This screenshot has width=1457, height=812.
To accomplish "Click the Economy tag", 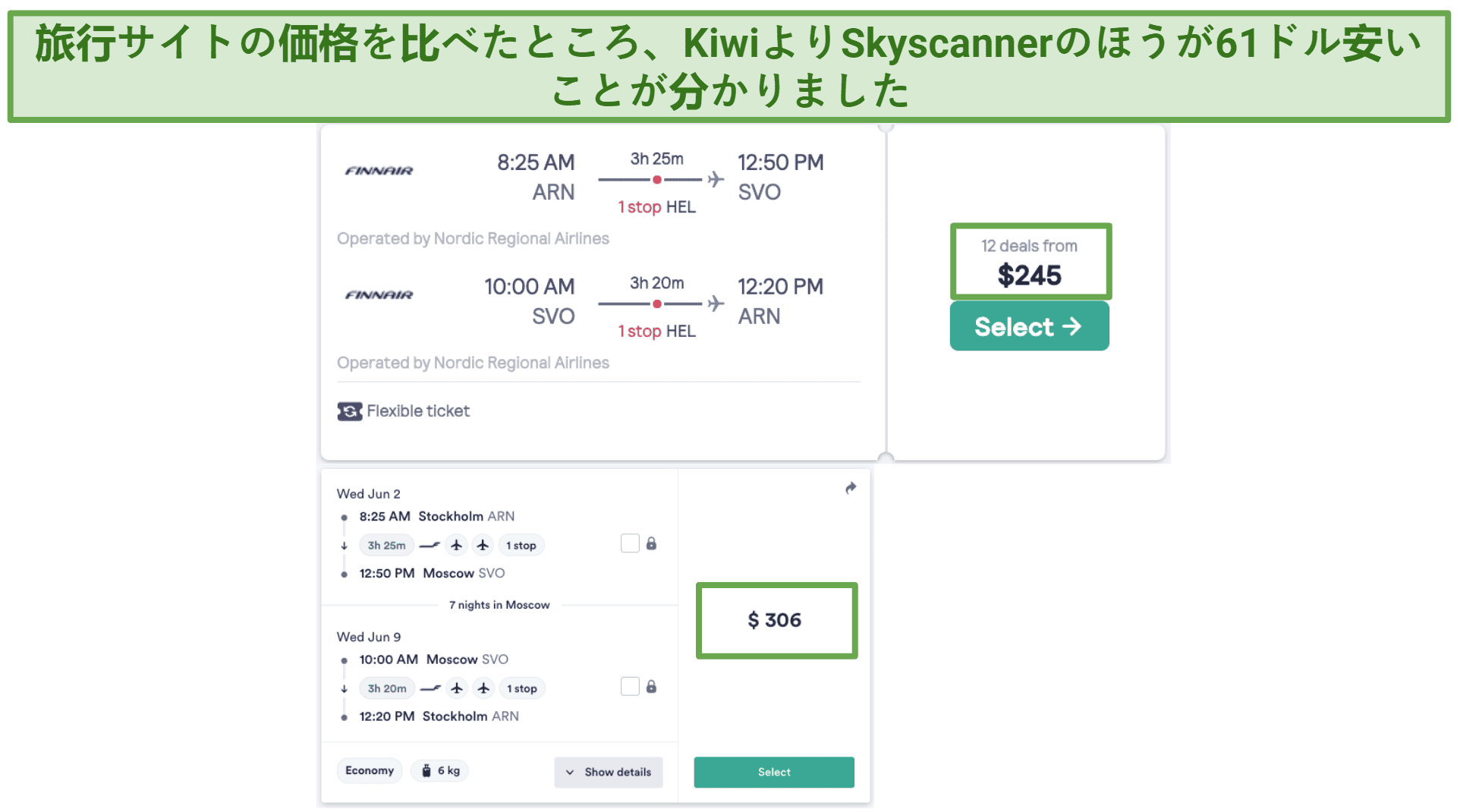I will pyautogui.click(x=370, y=770).
